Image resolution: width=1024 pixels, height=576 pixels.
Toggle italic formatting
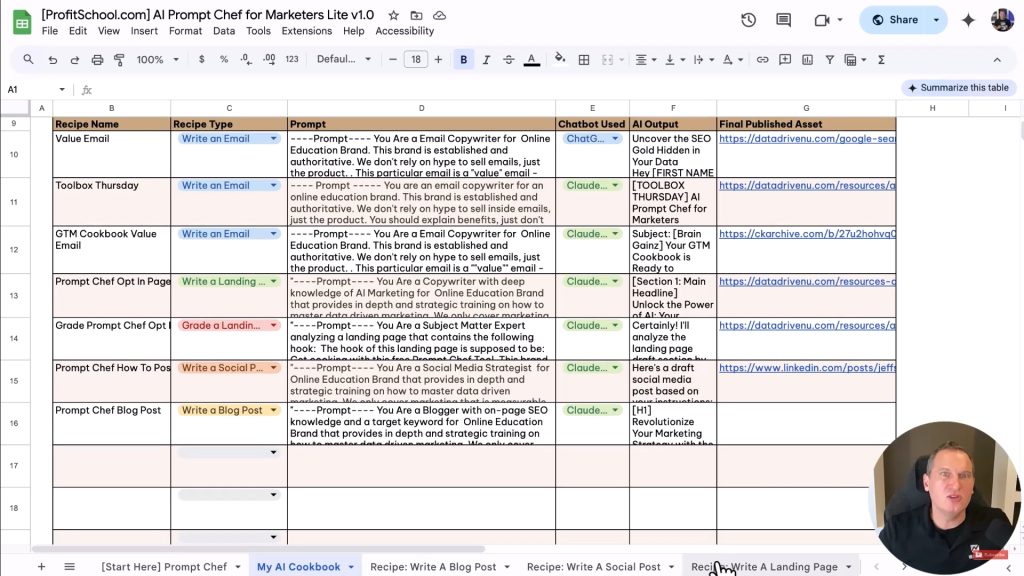tap(486, 59)
